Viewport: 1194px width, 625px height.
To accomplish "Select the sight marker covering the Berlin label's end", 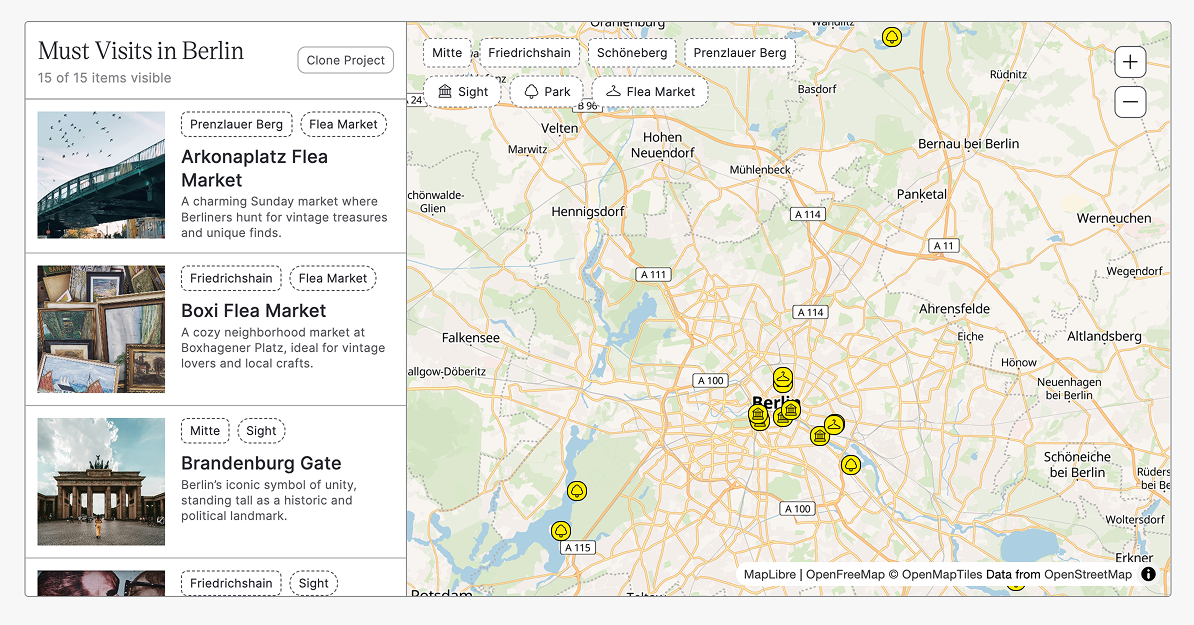I will pos(791,410).
